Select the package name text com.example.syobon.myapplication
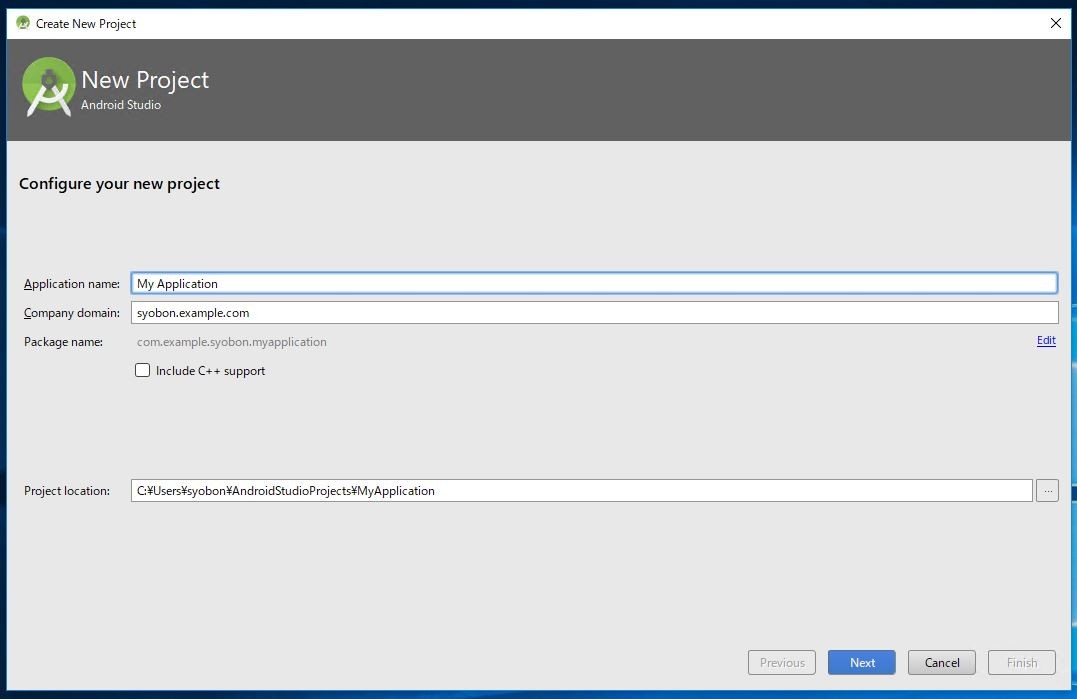 pos(231,341)
